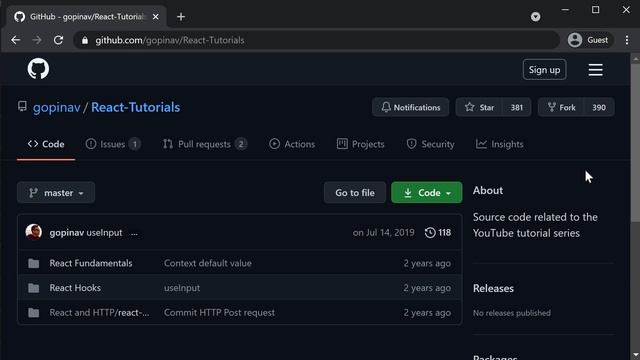Viewport: 640px width, 360px height.
Task: Click the Releases heading link
Action: point(493,289)
